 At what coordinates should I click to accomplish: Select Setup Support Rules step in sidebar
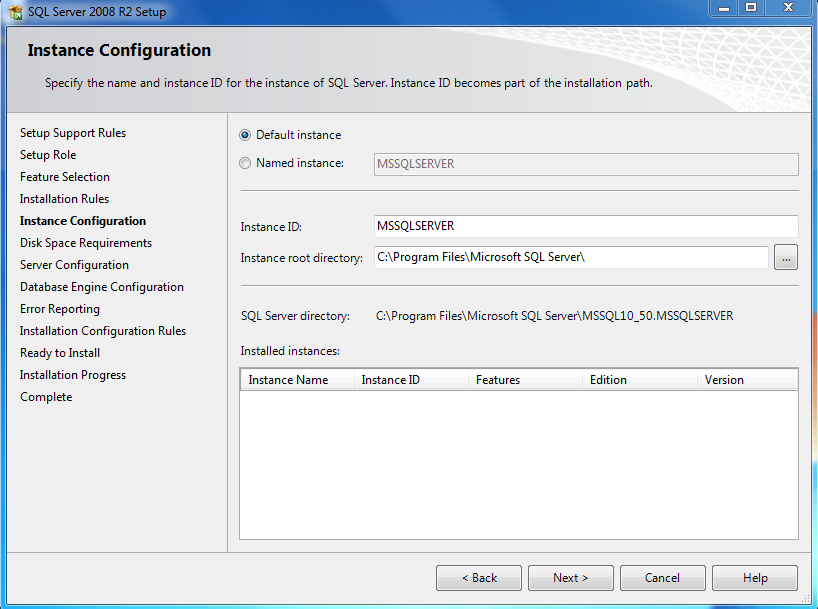tap(73, 133)
